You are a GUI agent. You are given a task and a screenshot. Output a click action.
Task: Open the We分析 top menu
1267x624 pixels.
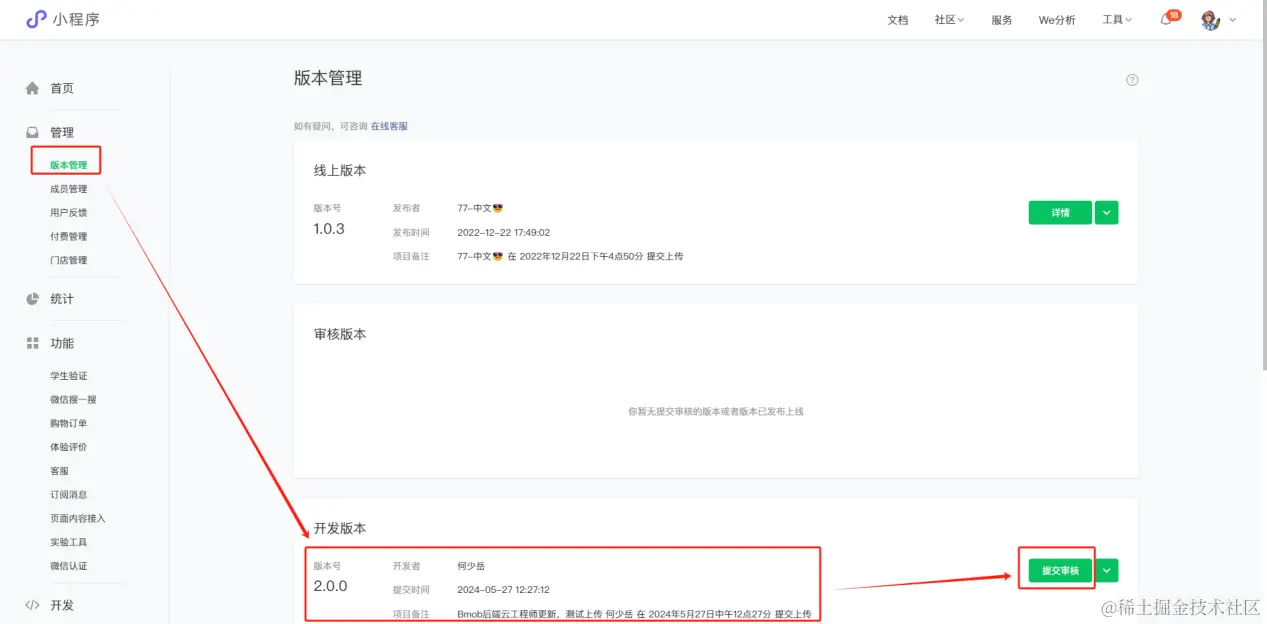[1057, 20]
